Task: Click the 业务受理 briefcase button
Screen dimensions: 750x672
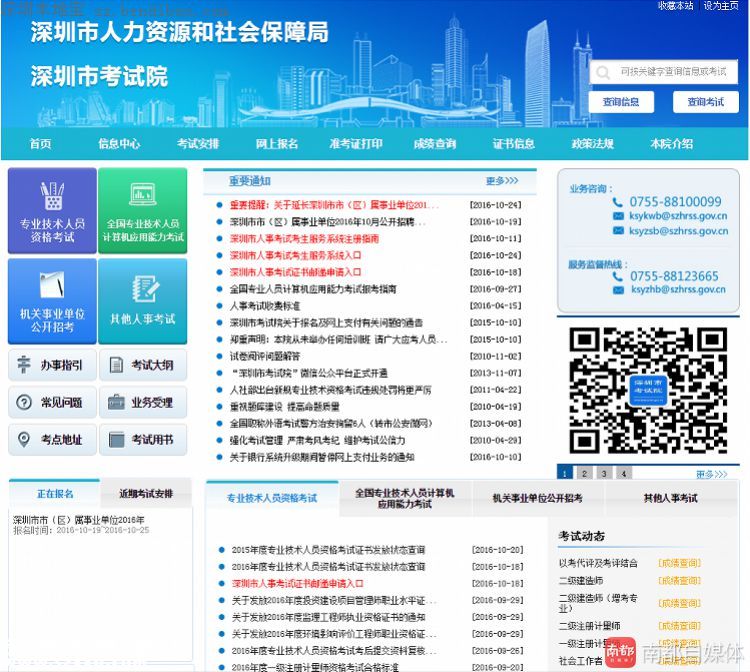Action: coord(143,402)
